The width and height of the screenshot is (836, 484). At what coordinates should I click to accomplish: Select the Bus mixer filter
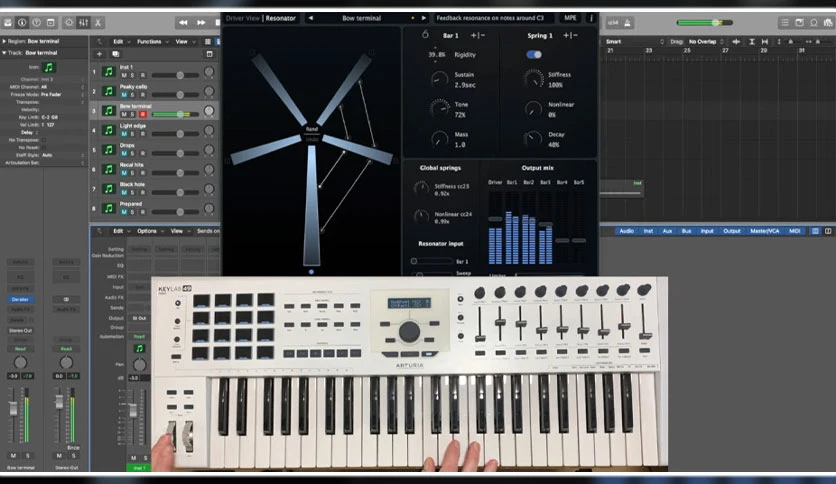[686, 231]
